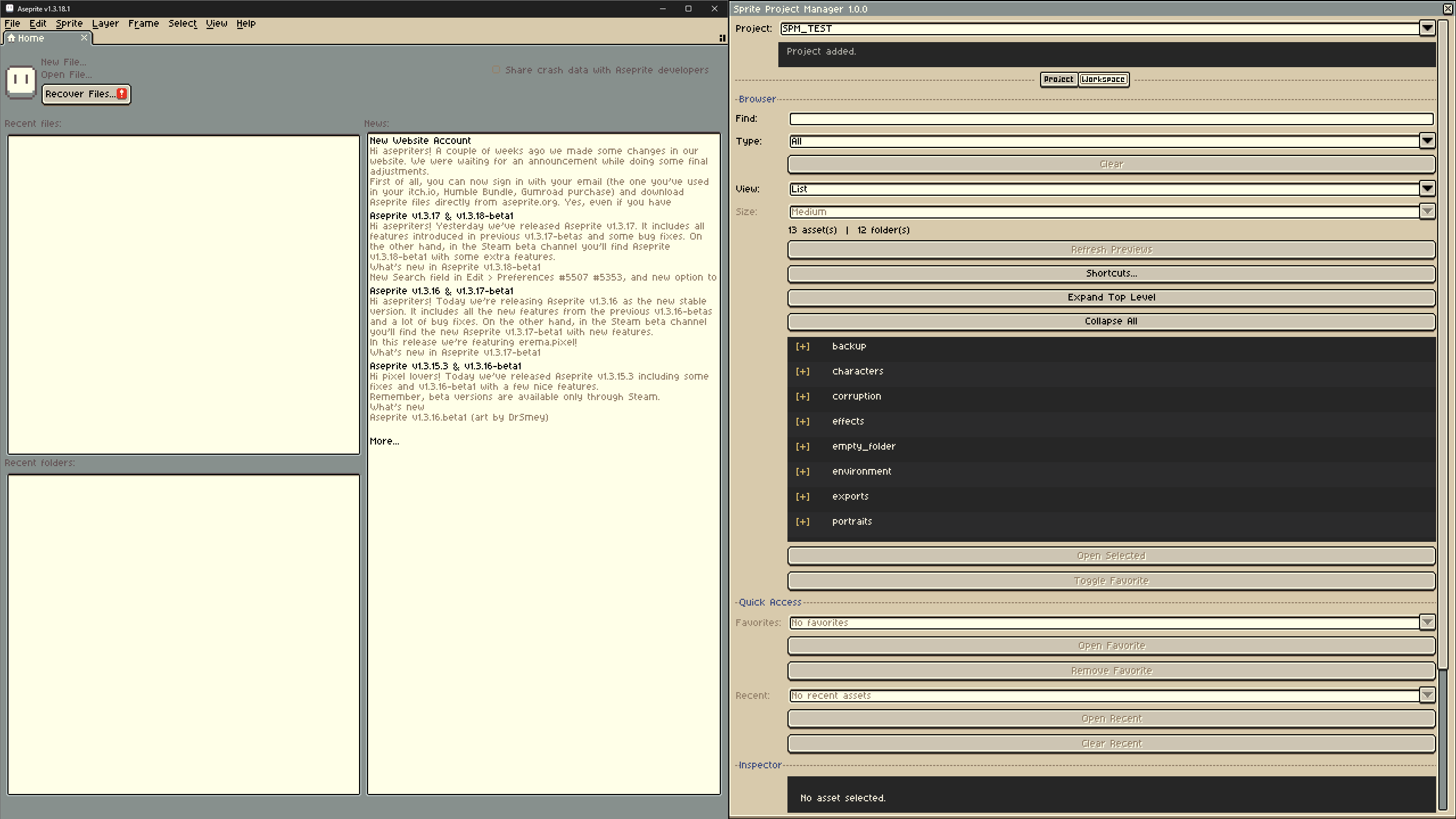Click the red warning icon on Recover Files
The image size is (1456, 819).
122,94
